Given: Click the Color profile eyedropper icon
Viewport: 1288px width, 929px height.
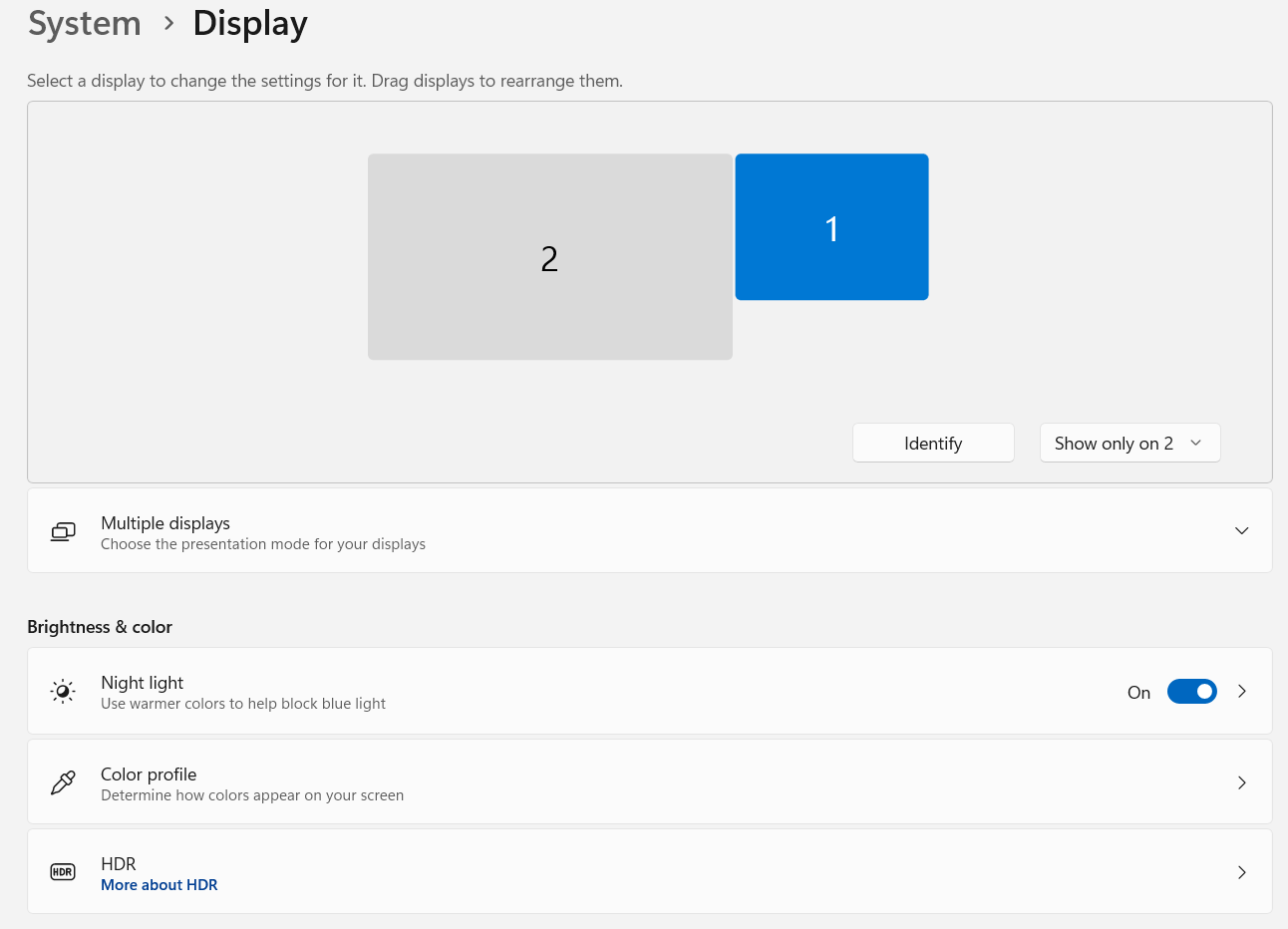Looking at the screenshot, I should (63, 782).
